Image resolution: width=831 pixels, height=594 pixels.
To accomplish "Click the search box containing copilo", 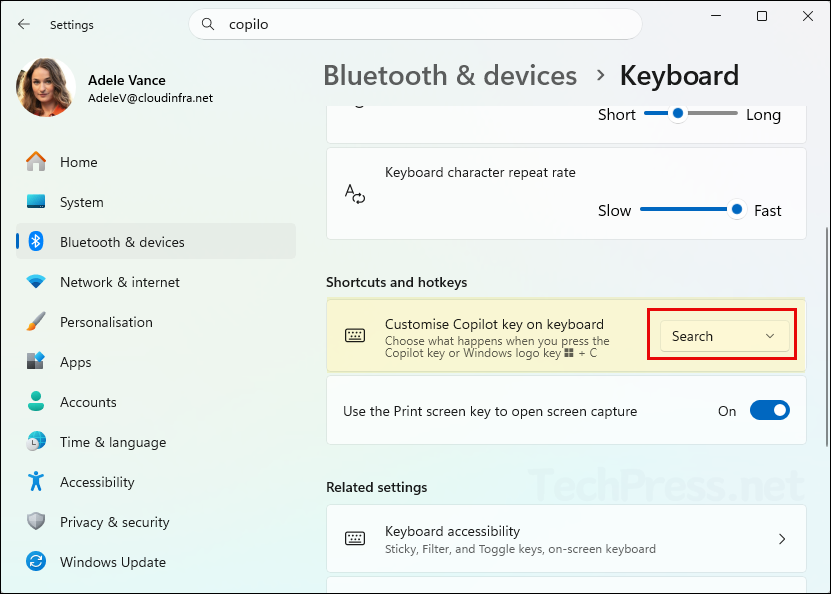I will (415, 23).
